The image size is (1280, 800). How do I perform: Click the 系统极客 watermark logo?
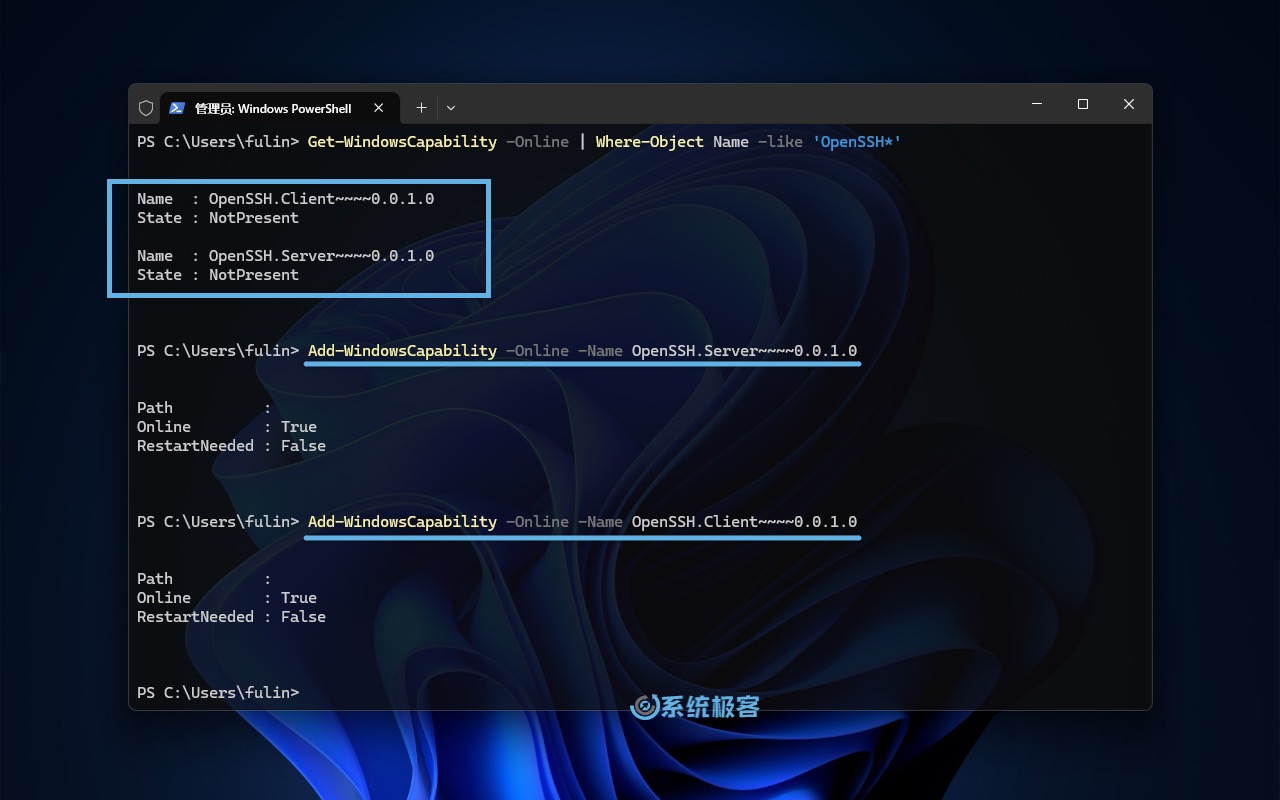coord(694,706)
